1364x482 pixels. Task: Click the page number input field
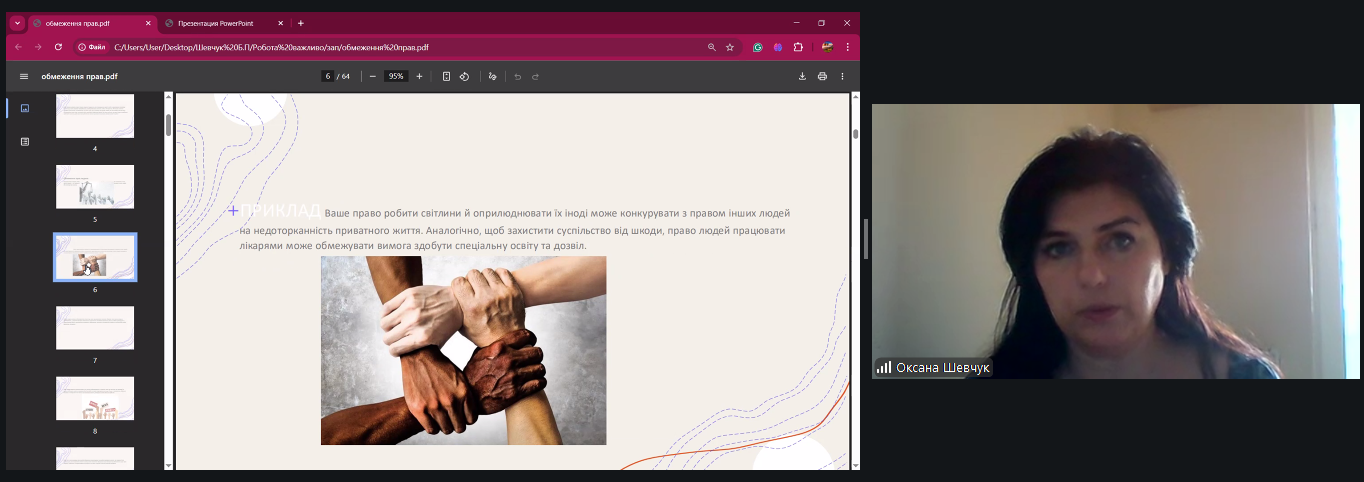327,76
